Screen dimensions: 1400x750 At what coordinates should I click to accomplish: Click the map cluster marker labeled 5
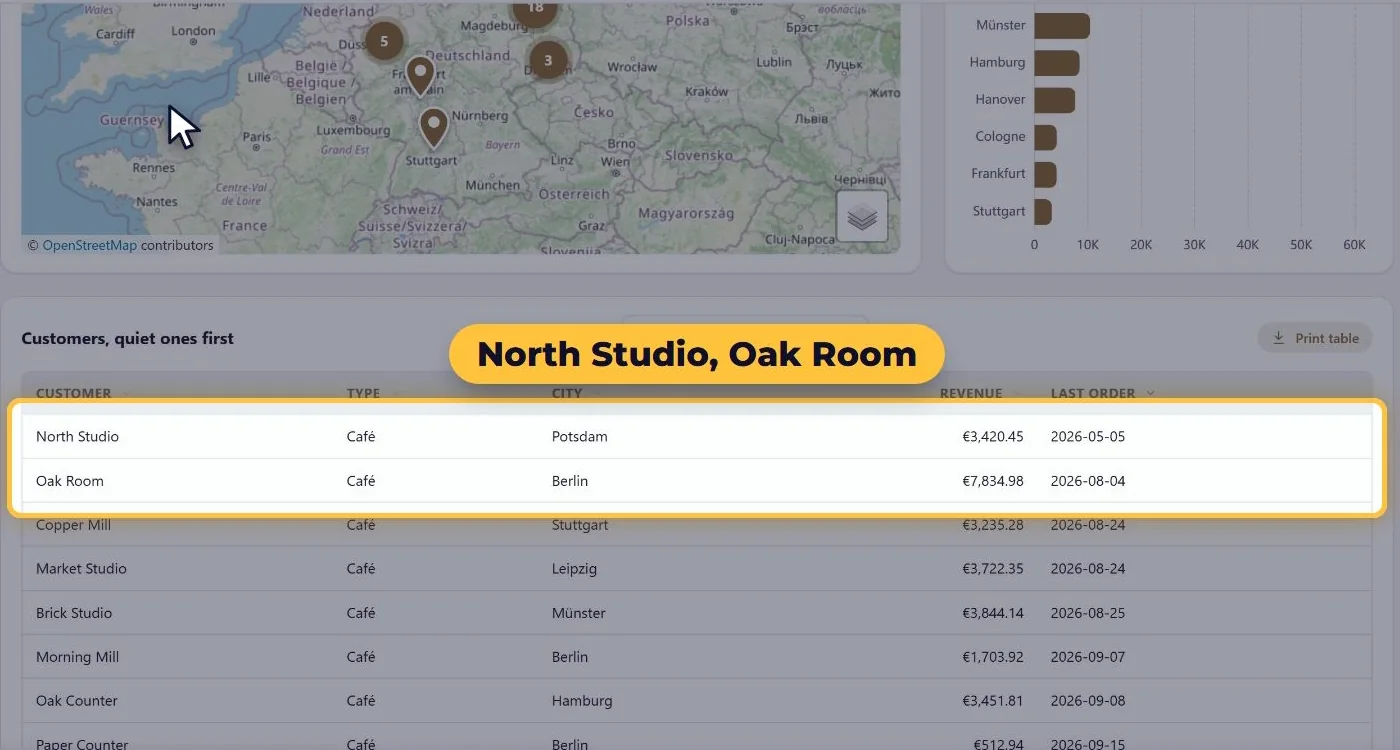click(x=384, y=41)
